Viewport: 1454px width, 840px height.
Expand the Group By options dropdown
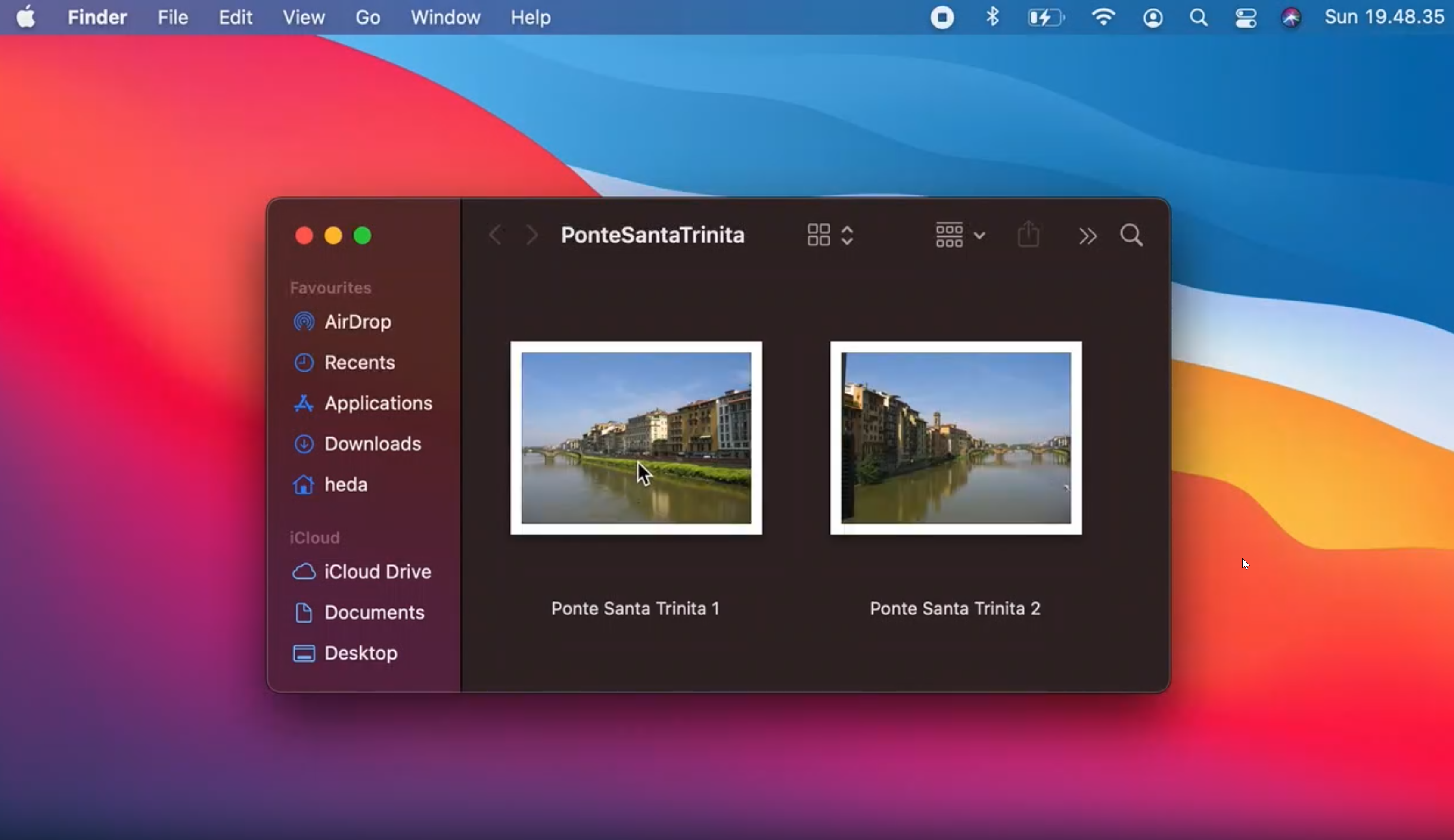click(960, 236)
